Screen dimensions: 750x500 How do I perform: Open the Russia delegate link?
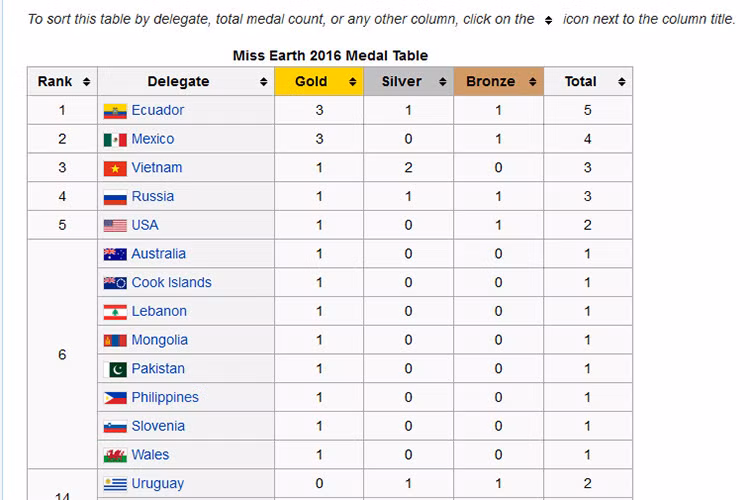tap(153, 196)
